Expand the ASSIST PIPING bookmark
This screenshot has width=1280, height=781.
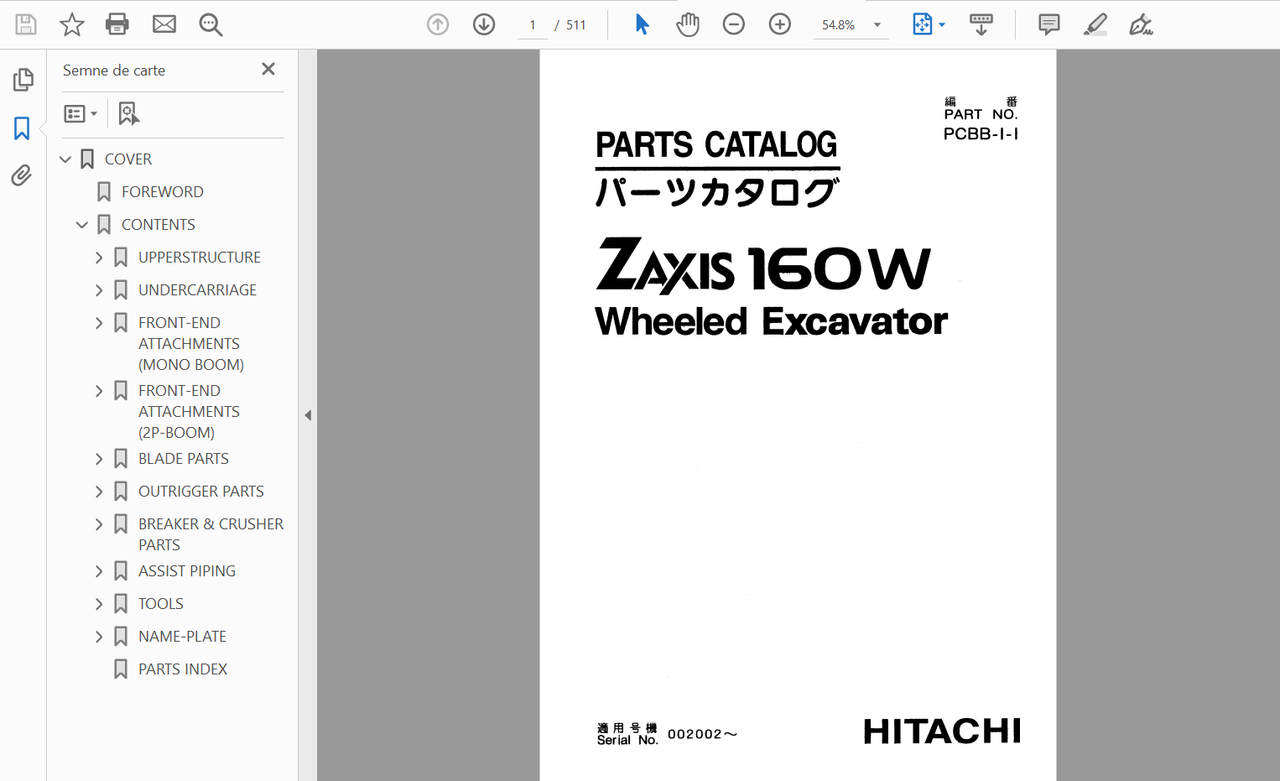[99, 571]
